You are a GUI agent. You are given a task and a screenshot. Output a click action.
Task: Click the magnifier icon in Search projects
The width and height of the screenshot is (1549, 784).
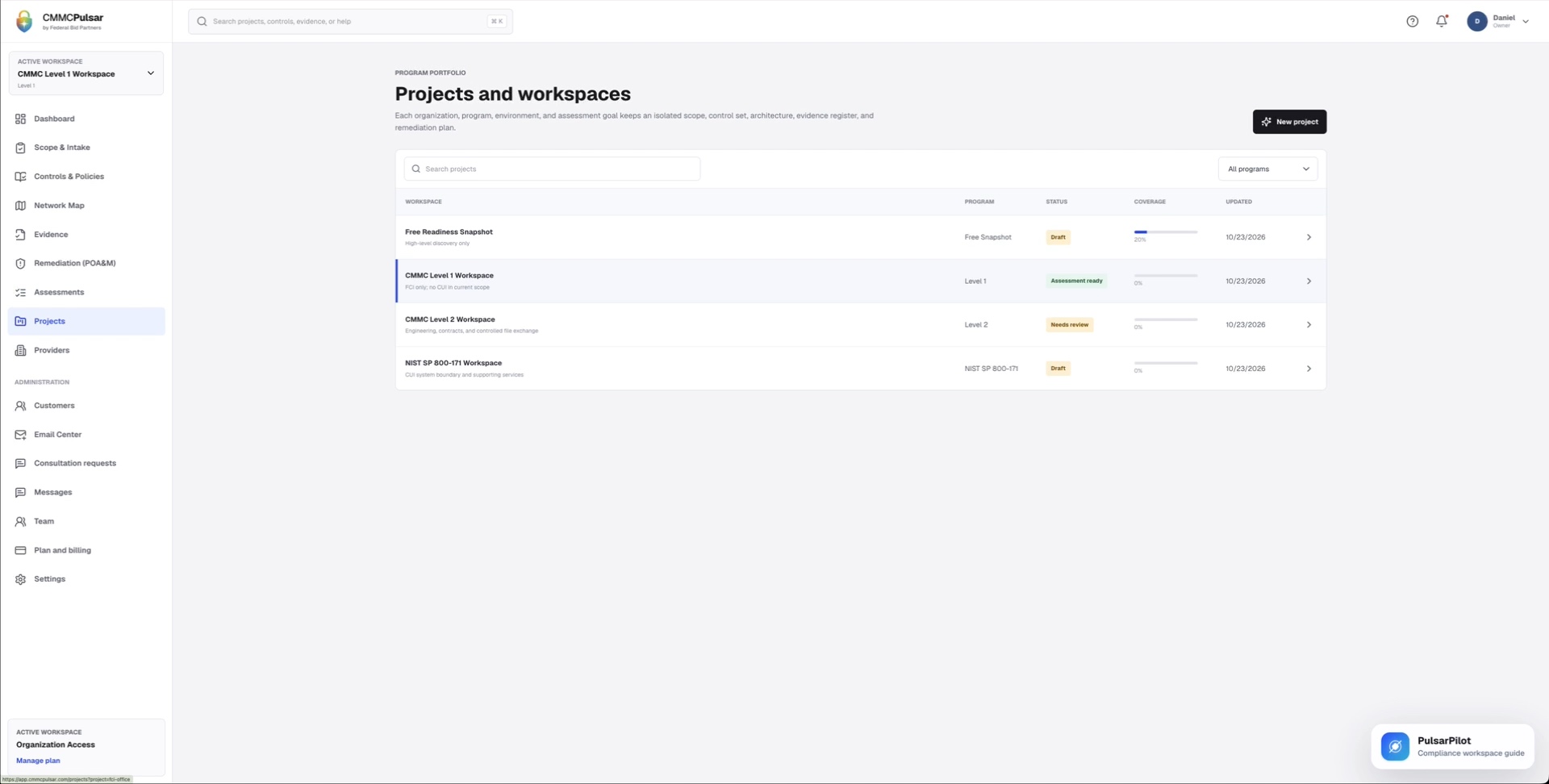click(416, 169)
